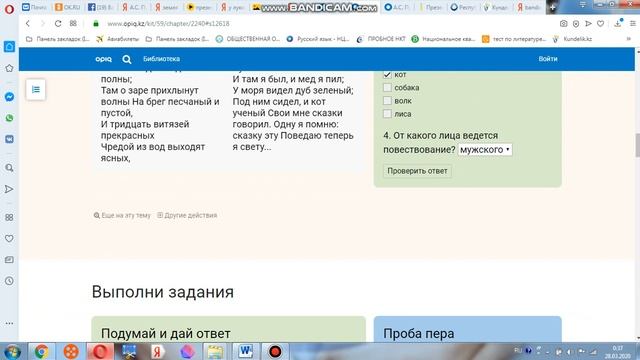
Task: Open the VK sidebar icon
Action: pos(9,139)
